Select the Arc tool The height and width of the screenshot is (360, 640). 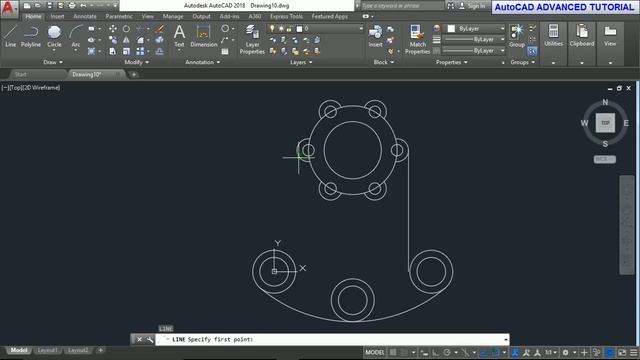click(76, 36)
